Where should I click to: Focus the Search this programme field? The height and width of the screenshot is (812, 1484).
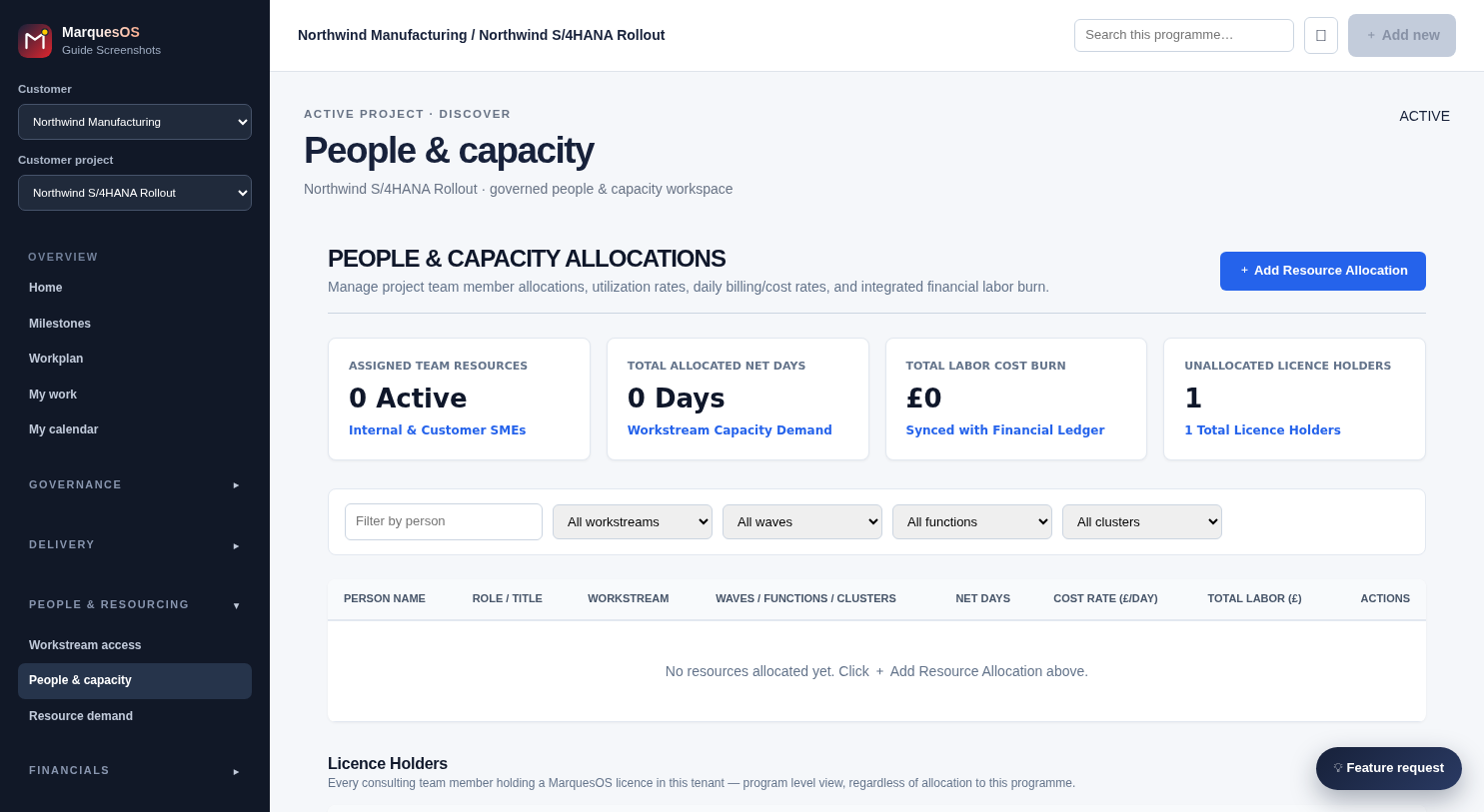click(x=1184, y=35)
